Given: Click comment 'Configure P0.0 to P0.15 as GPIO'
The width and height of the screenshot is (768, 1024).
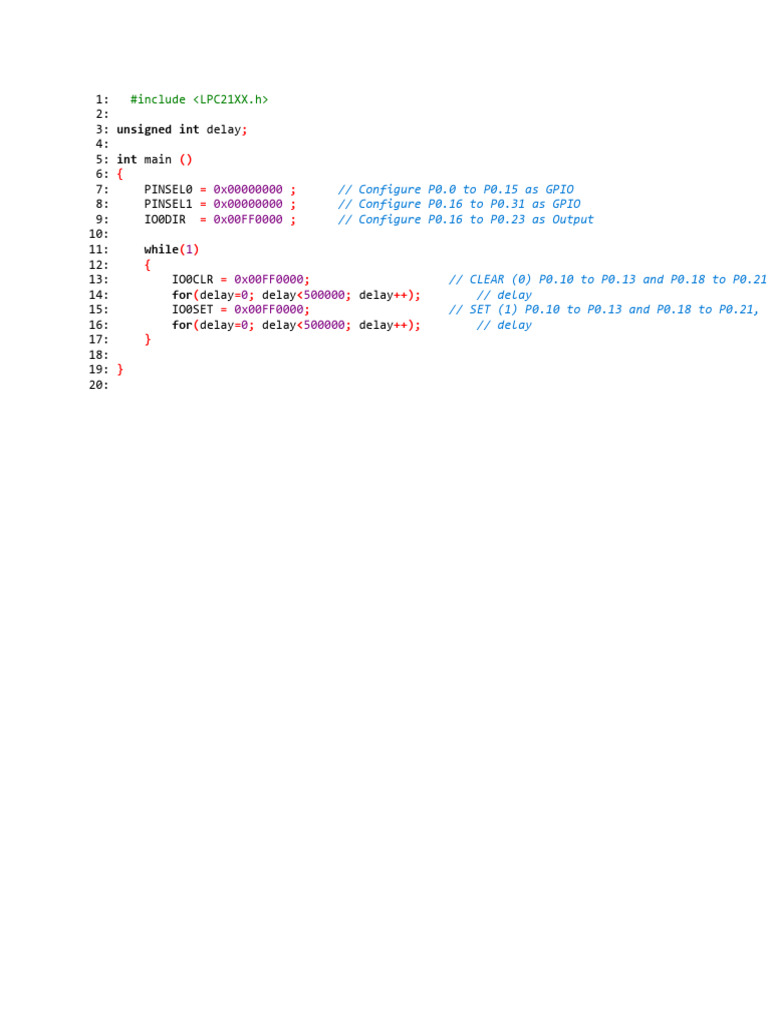Looking at the screenshot, I should click(456, 189).
